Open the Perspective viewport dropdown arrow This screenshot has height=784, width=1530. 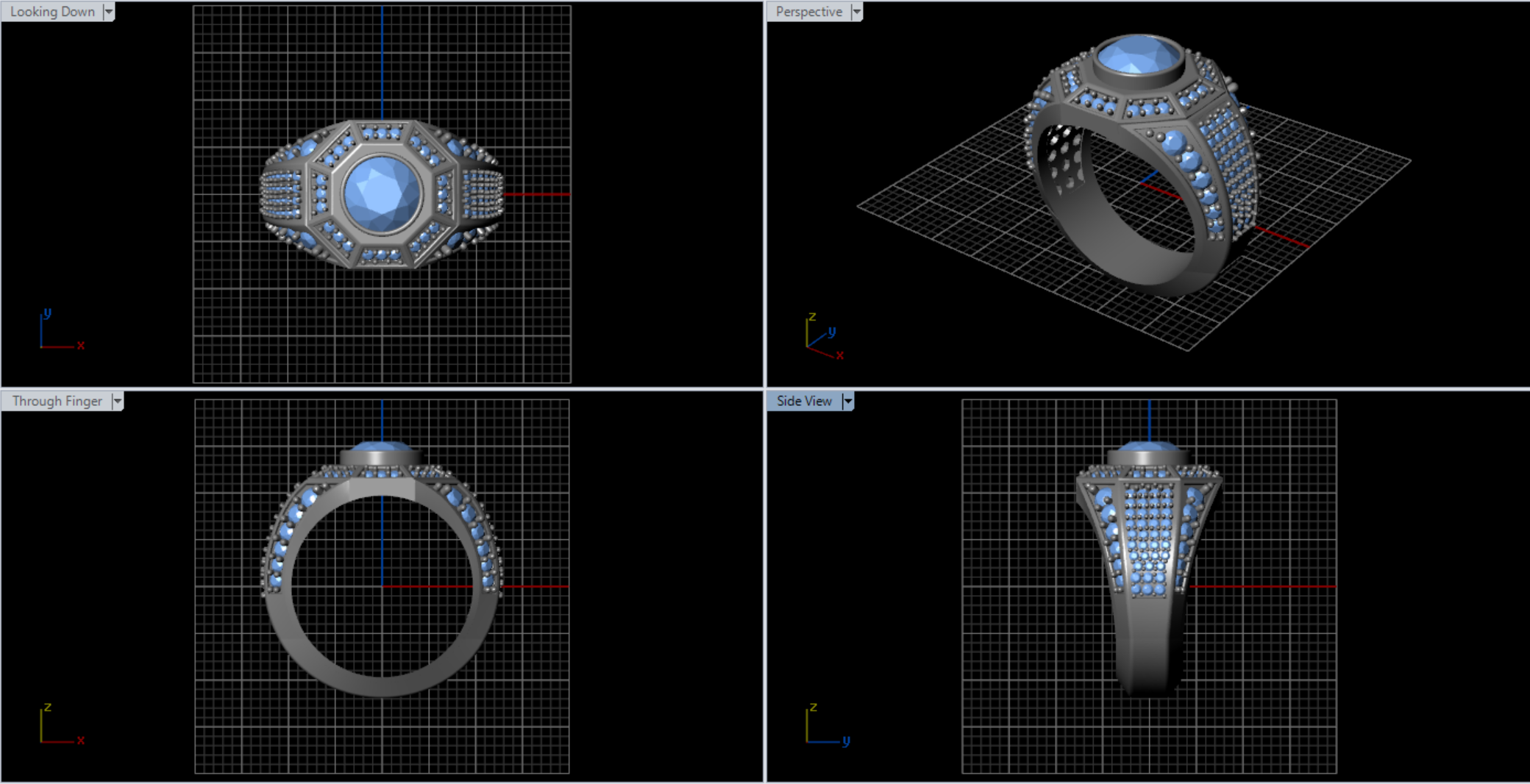(x=856, y=12)
